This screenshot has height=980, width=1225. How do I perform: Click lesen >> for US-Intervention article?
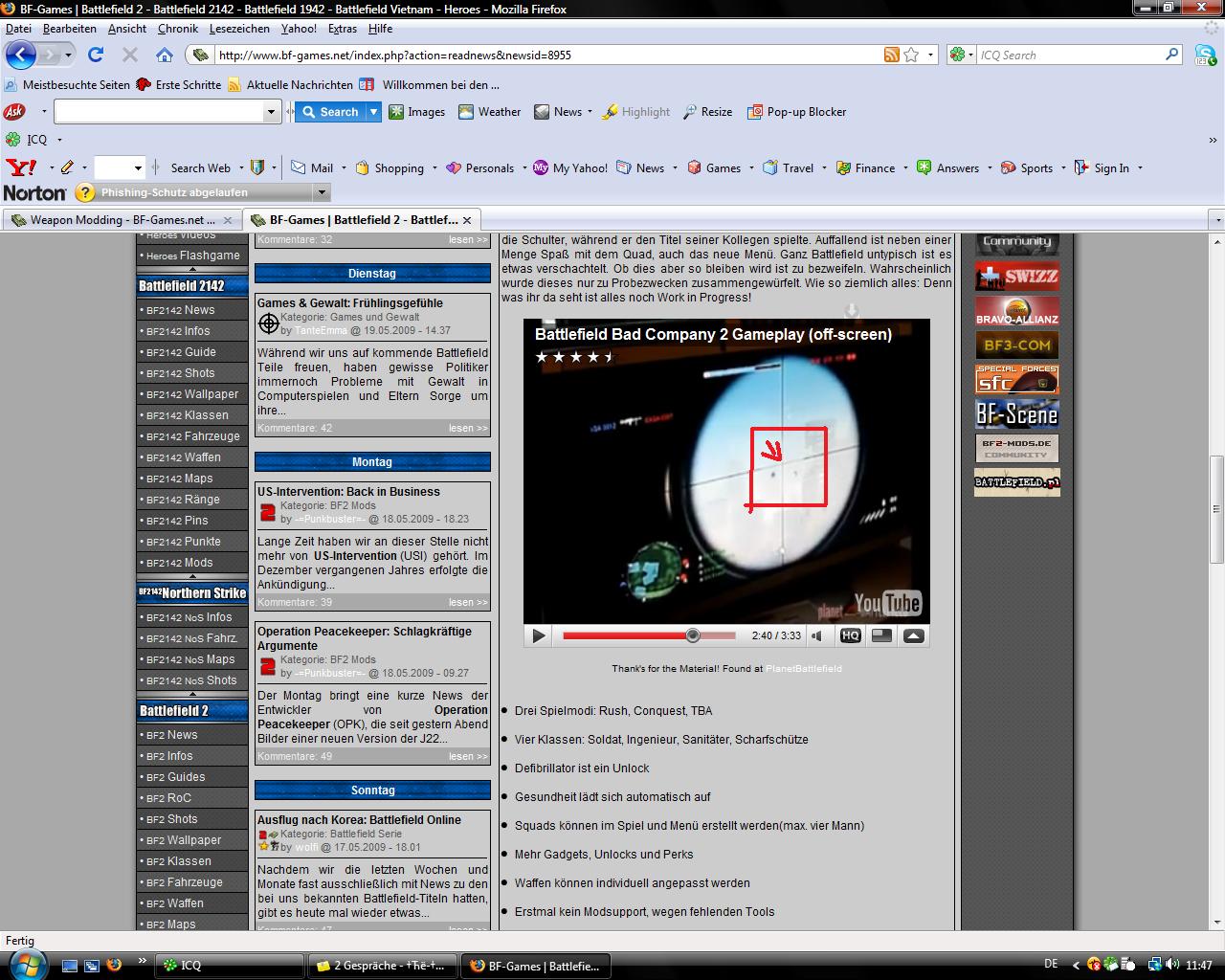click(468, 602)
